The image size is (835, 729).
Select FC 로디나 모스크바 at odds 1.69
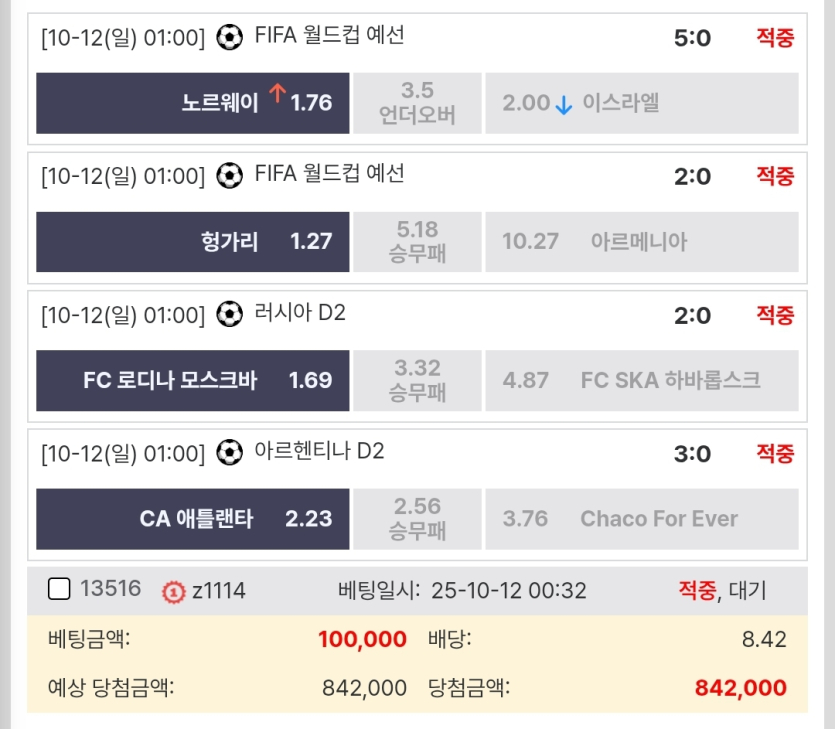190,380
